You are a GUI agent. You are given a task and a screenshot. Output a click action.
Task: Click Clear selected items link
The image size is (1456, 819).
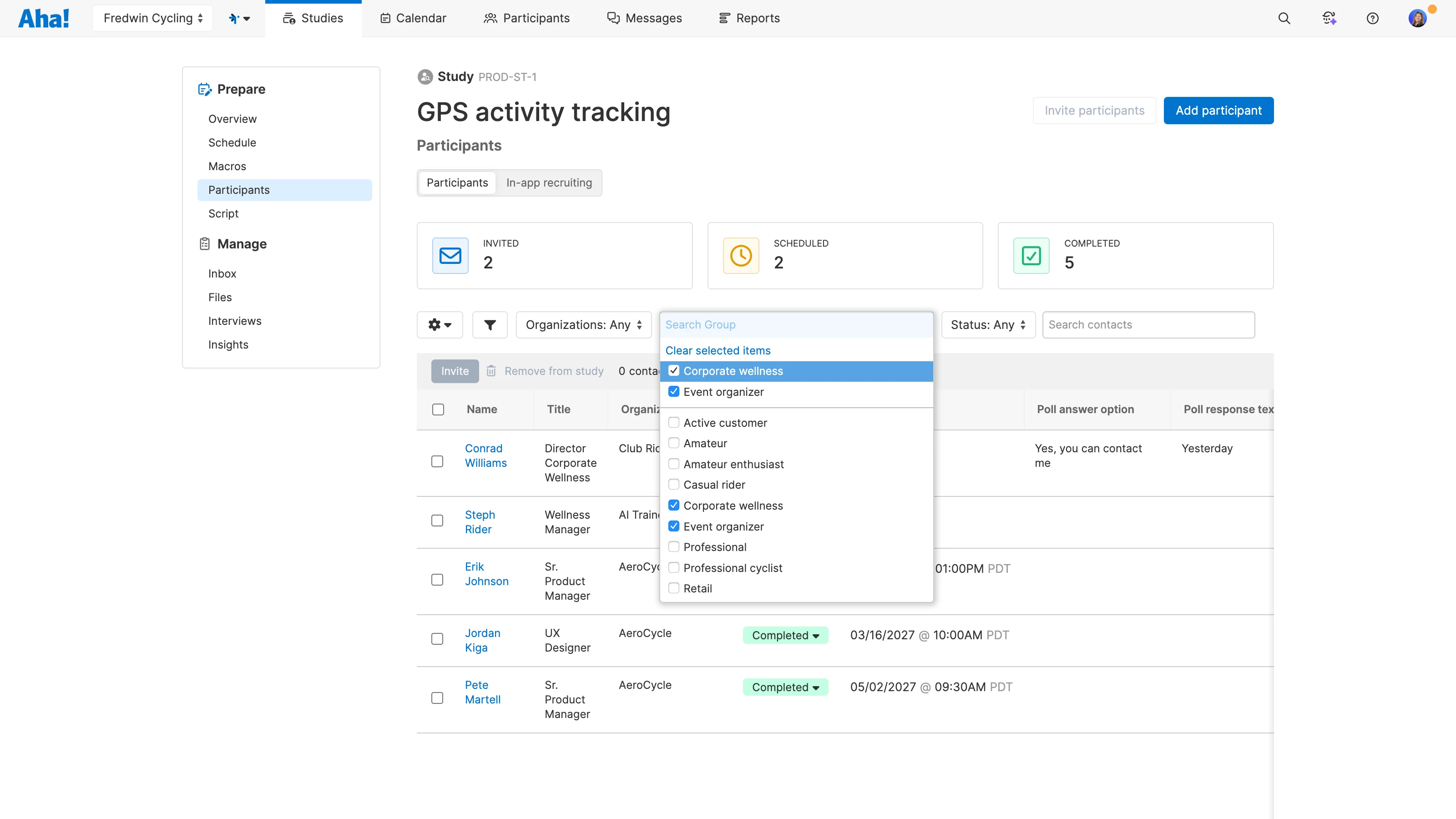(718, 350)
